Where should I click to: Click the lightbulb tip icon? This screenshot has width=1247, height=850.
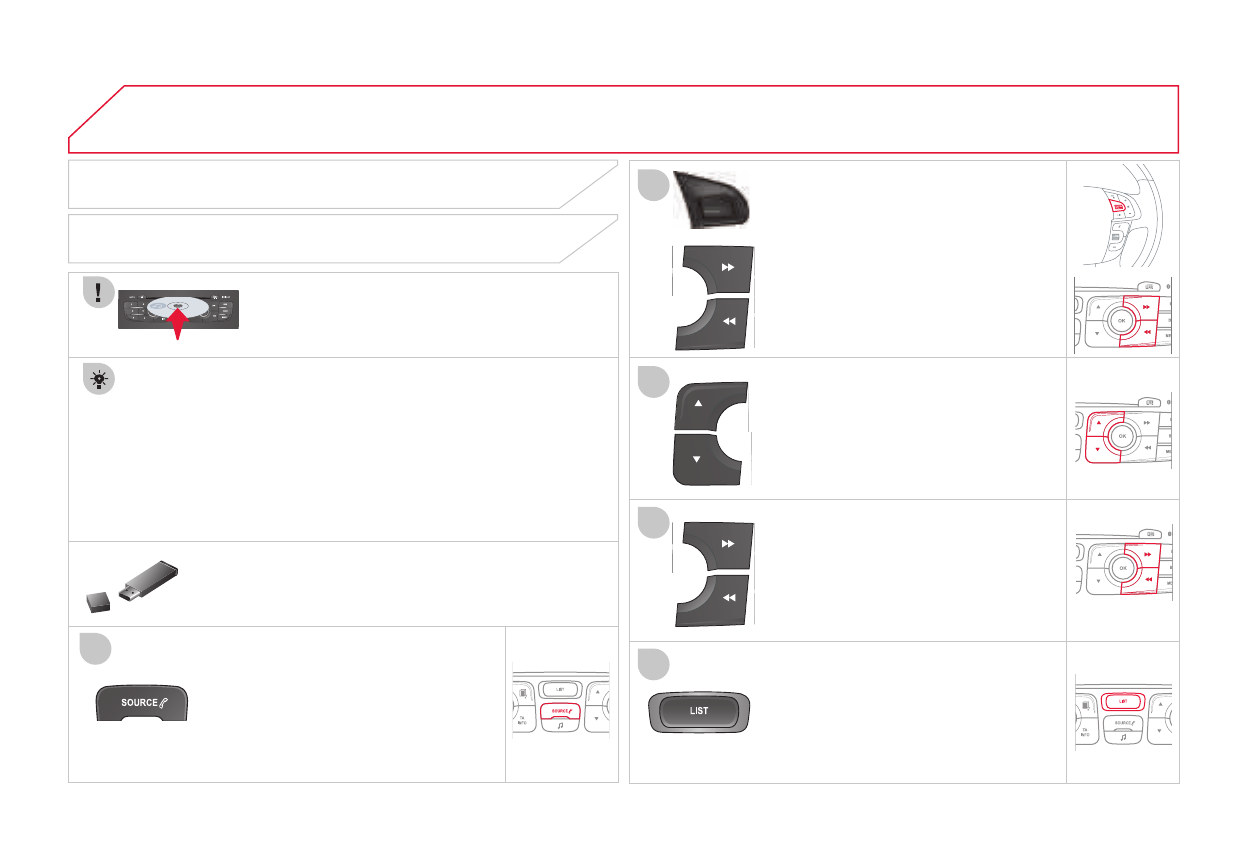click(x=99, y=378)
